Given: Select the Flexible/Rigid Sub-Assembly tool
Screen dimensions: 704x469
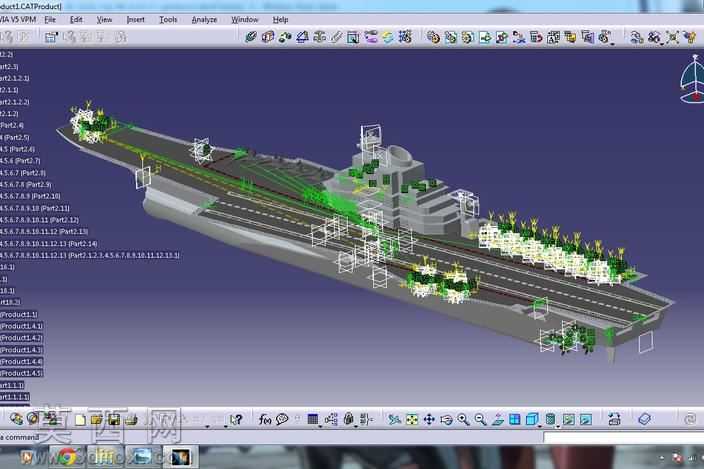Looking at the screenshot, I should pyautogui.click(x=371, y=37).
